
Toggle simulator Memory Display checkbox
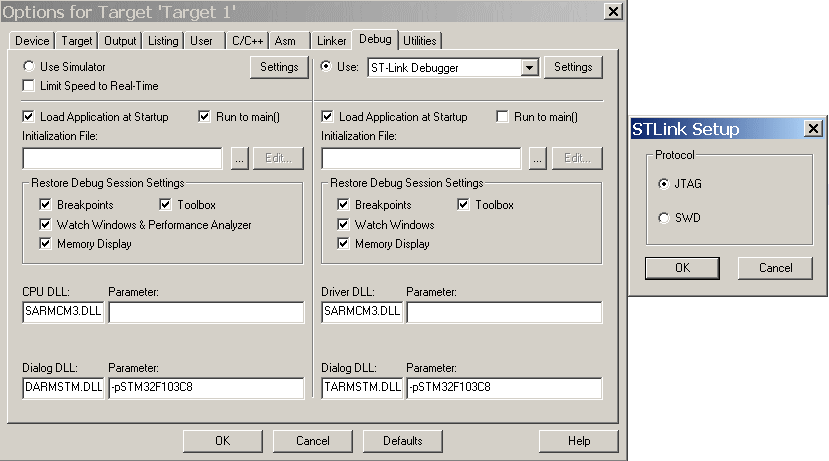pyautogui.click(x=45, y=243)
